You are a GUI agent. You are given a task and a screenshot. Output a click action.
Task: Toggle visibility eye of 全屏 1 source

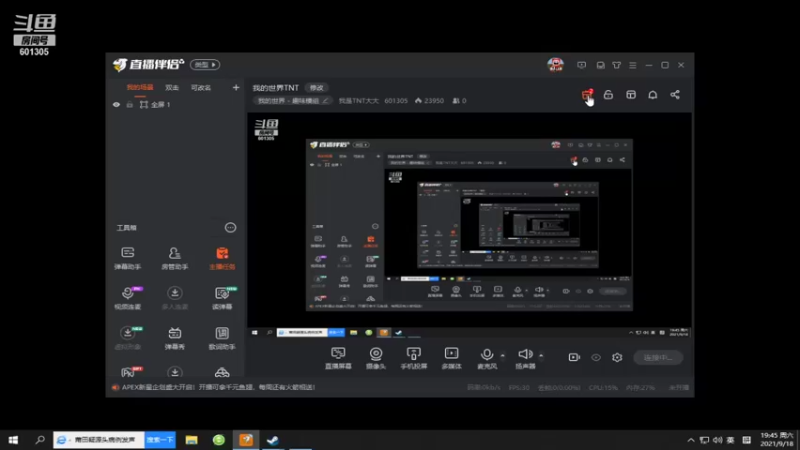click(116, 105)
